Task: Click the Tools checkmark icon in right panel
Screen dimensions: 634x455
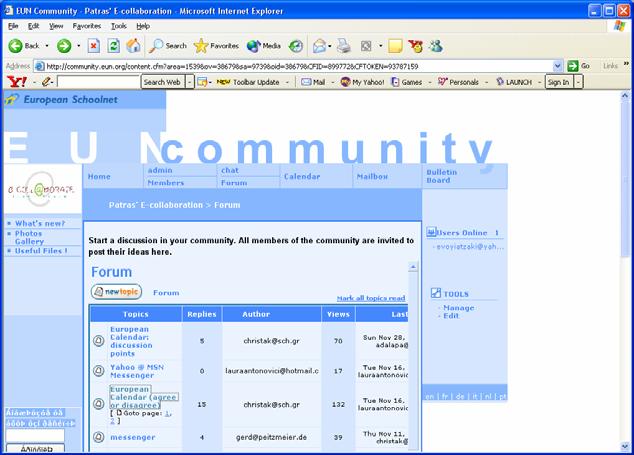Action: point(435,293)
